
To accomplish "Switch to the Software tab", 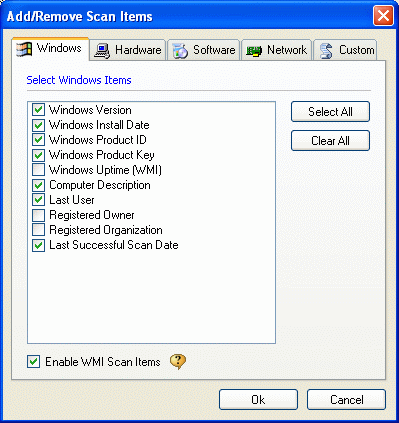I will [x=204, y=50].
